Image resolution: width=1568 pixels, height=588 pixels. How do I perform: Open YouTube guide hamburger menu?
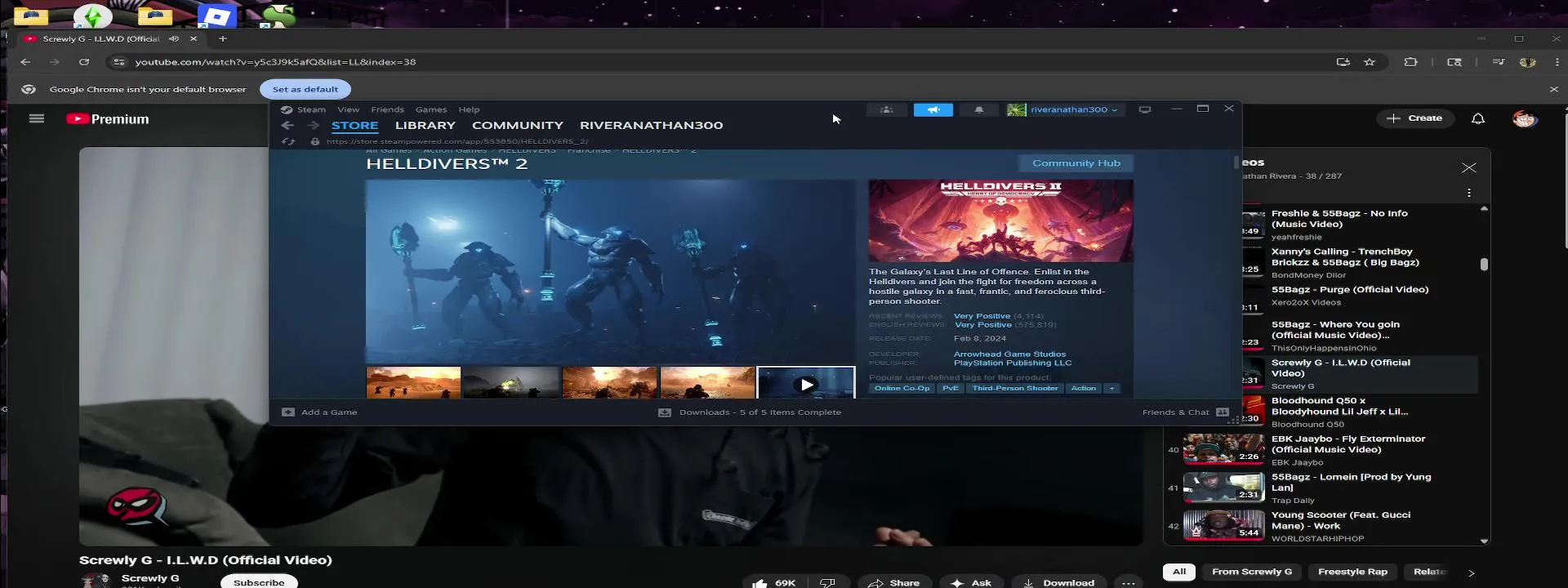pyautogui.click(x=37, y=118)
